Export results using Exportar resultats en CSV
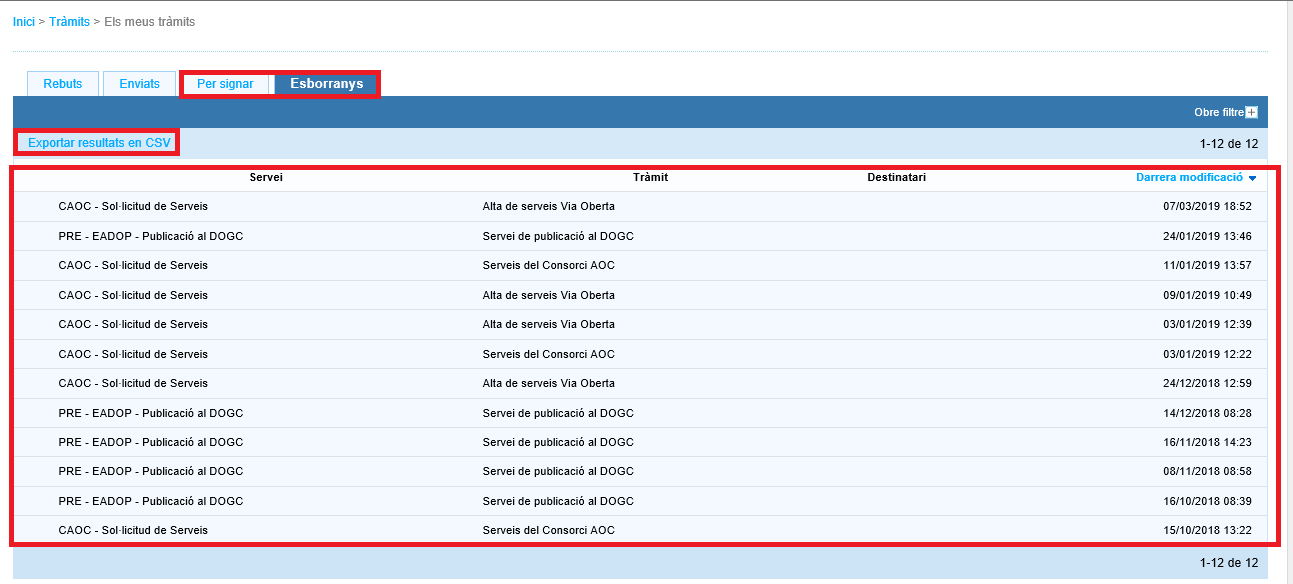 point(99,143)
